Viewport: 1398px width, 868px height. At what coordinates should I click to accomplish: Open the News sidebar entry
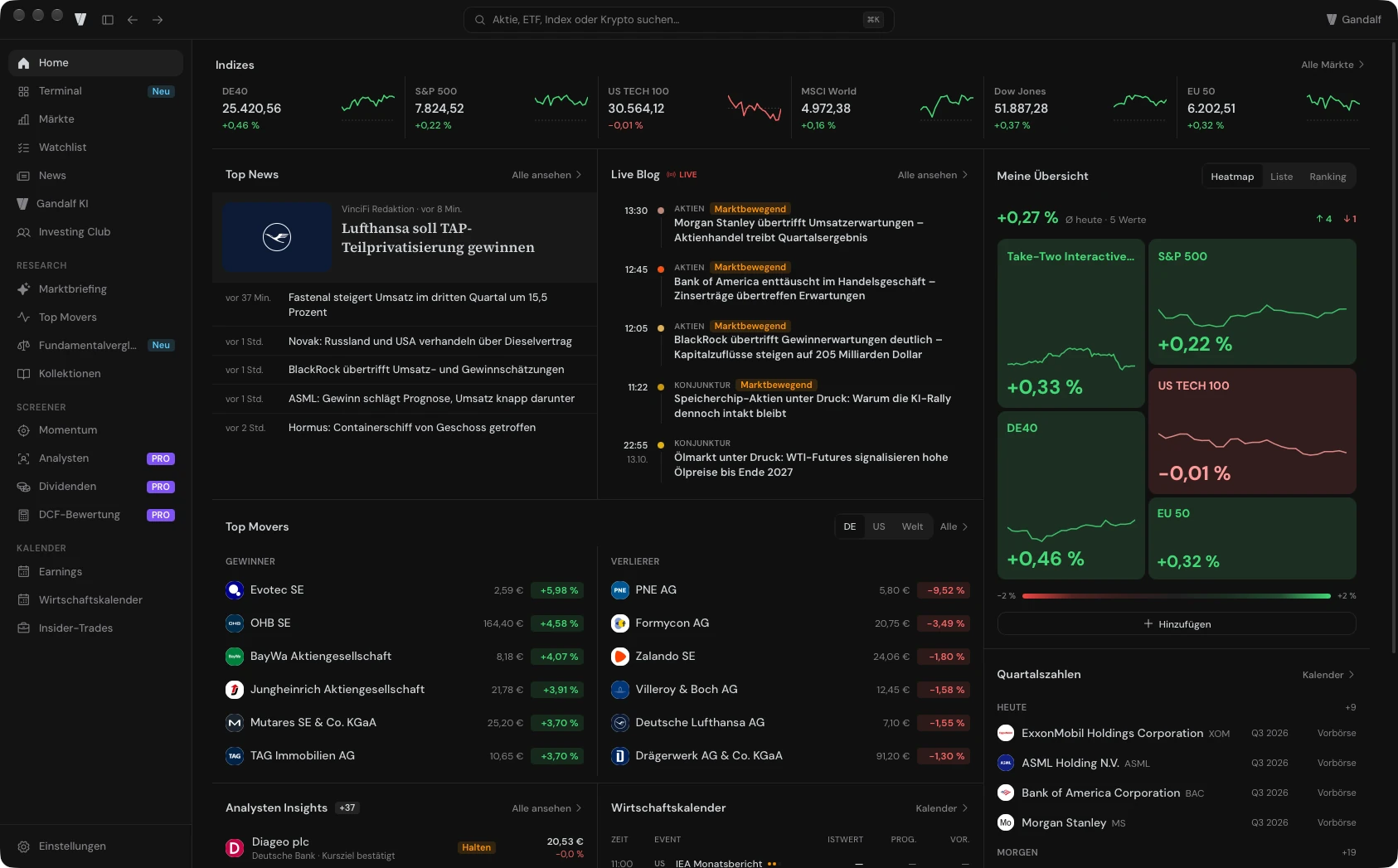click(x=95, y=176)
